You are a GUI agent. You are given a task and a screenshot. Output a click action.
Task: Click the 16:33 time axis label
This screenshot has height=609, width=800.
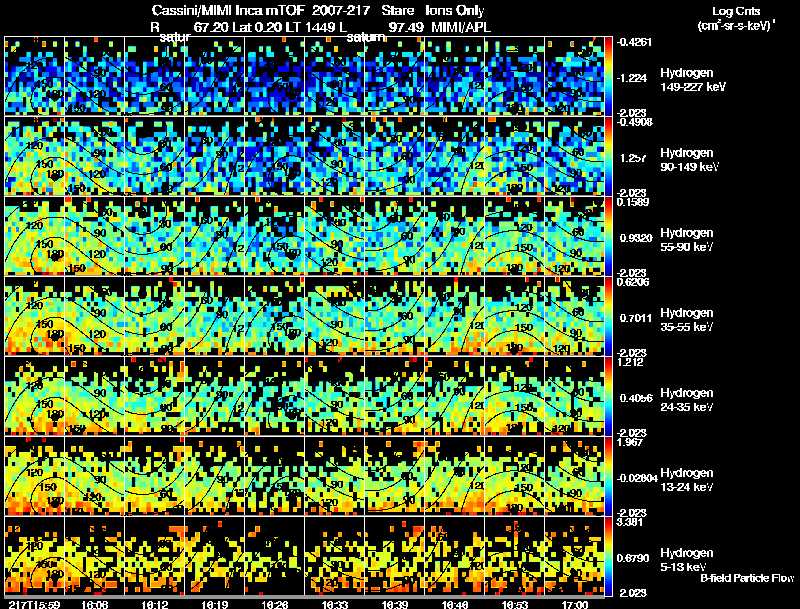[335, 604]
